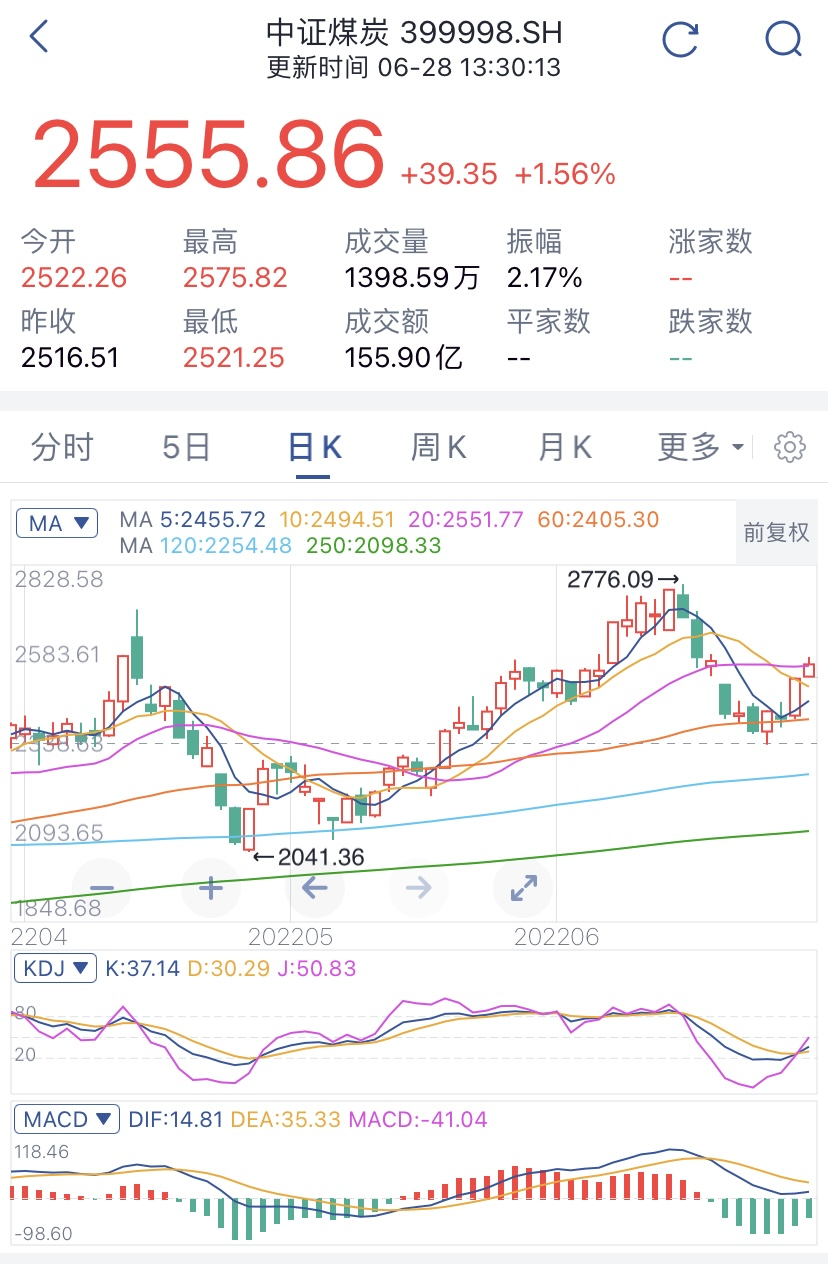Refresh the stock quote data
Image resolution: width=828 pixels, height=1264 pixels.
coord(680,37)
